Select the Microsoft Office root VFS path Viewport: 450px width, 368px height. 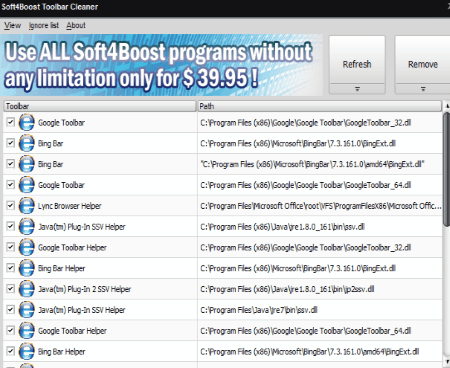pyautogui.click(x=321, y=206)
